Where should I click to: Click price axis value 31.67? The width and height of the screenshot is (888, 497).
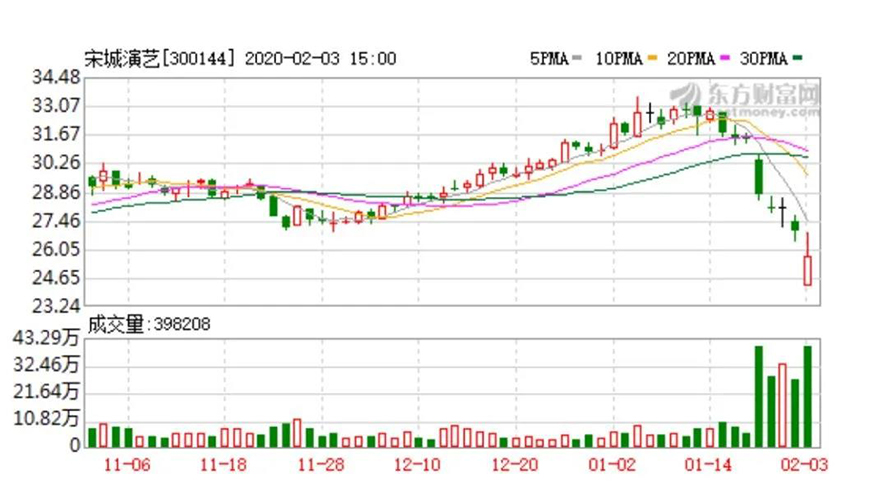(x=57, y=134)
